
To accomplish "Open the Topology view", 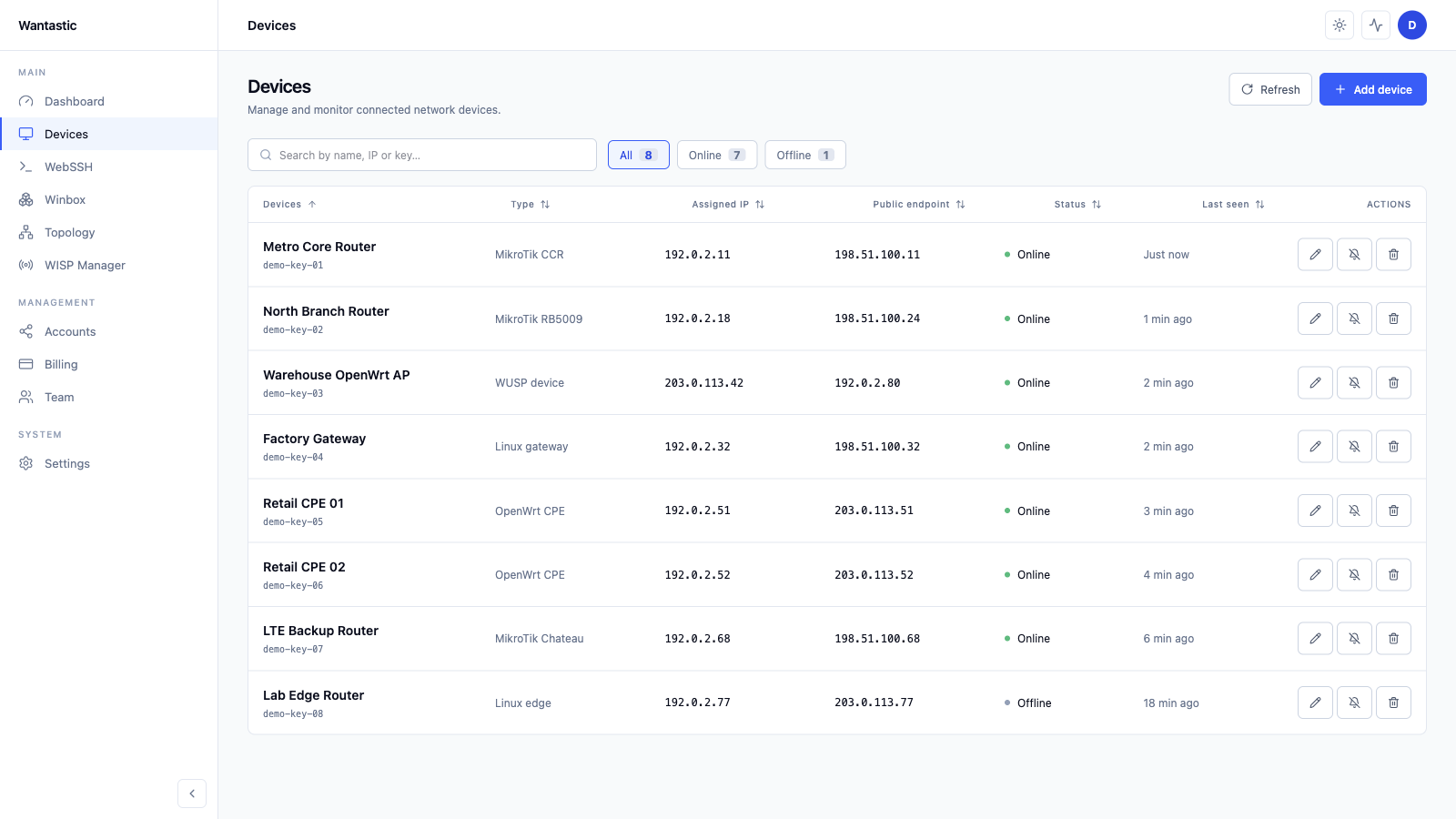I will point(109,232).
